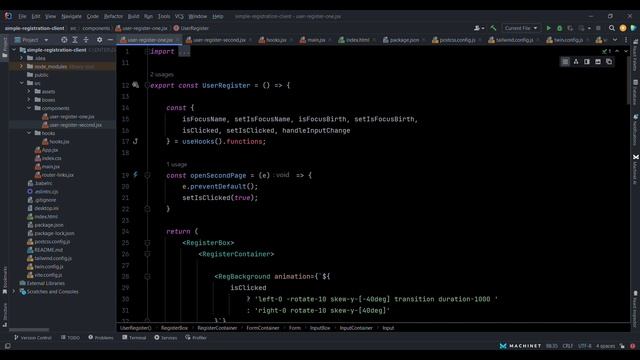Open the Services tool window

[x=166, y=338]
